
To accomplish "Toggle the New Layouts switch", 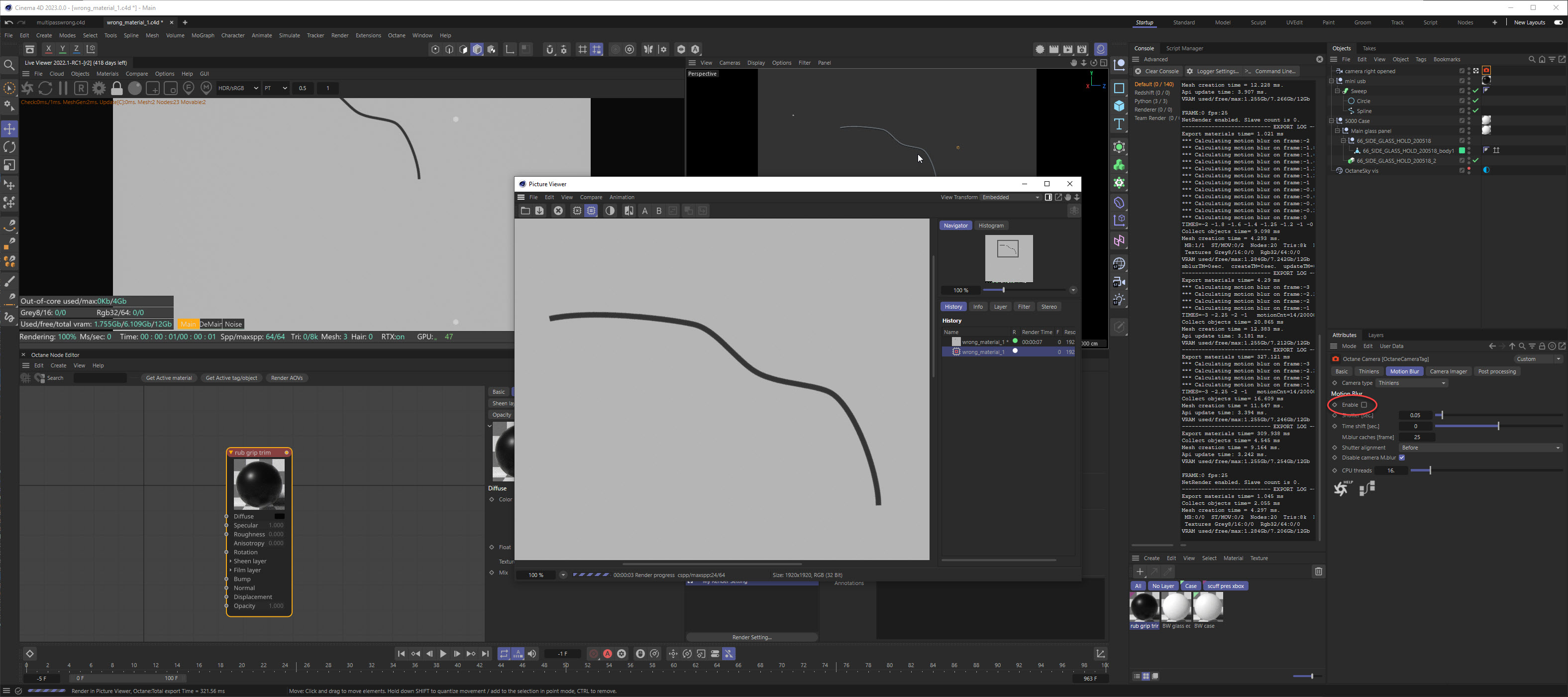I will [x=1558, y=22].
